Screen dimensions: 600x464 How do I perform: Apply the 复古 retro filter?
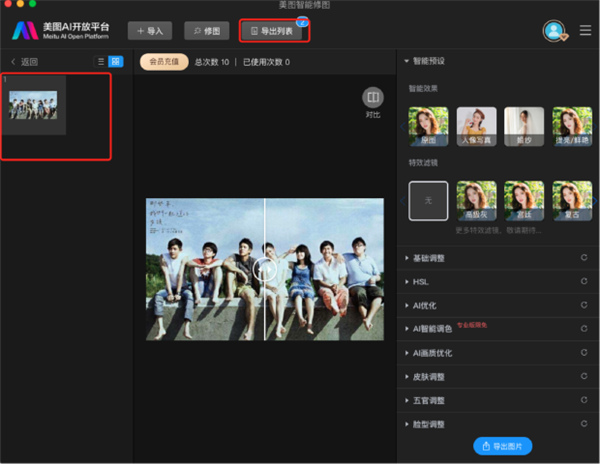[x=572, y=201]
